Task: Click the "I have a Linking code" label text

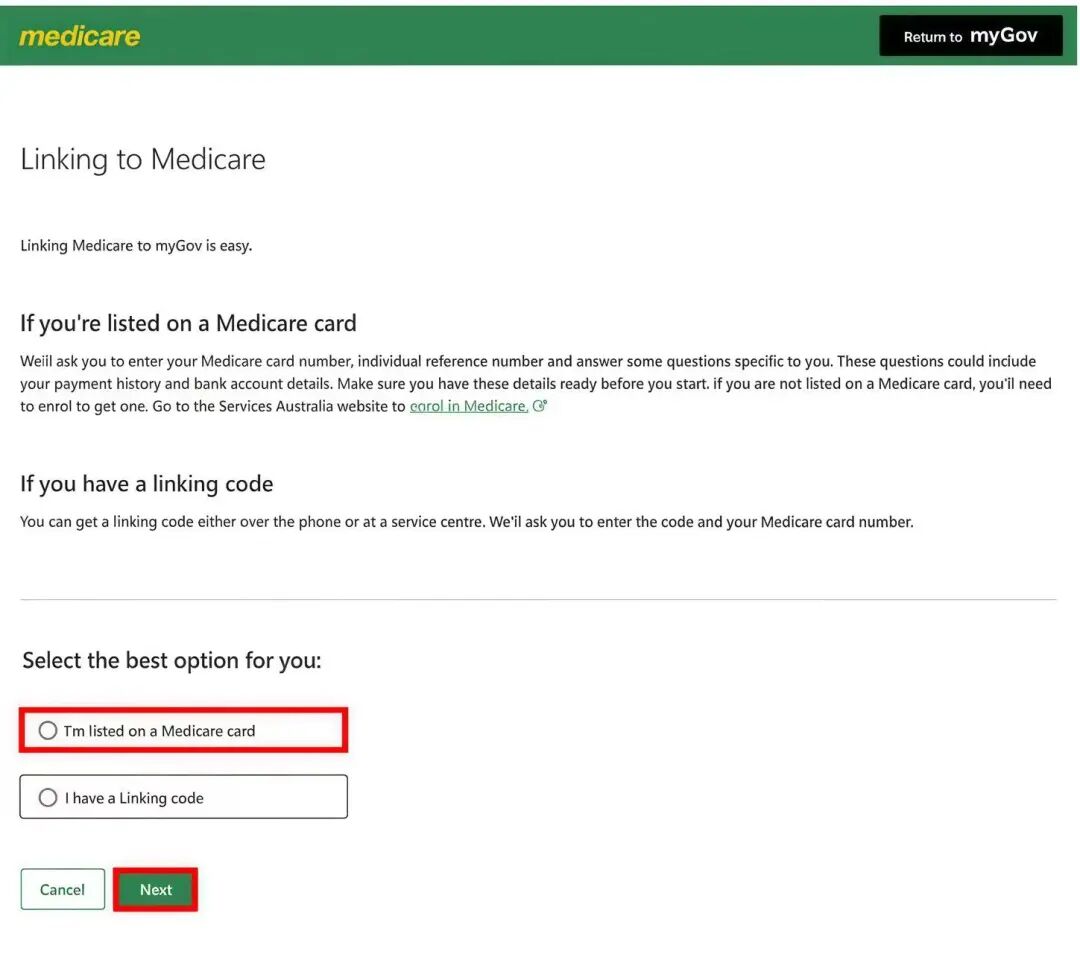Action: 134,798
